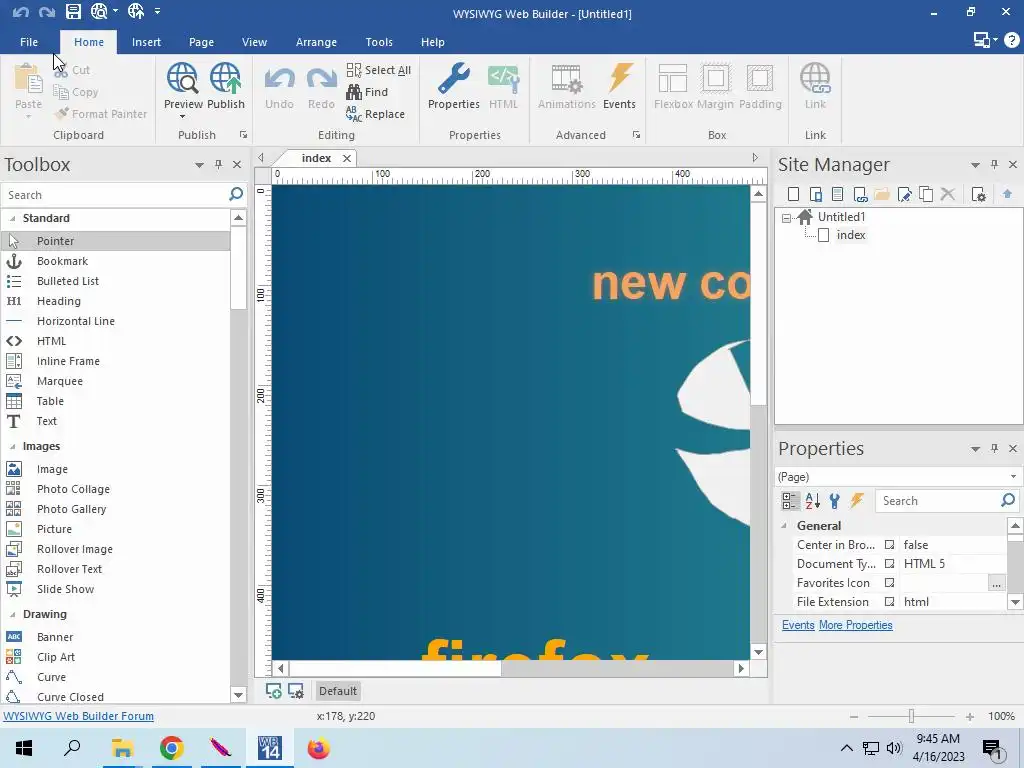Click the Default breakpoint button
This screenshot has height=768, width=1024.
click(338, 691)
